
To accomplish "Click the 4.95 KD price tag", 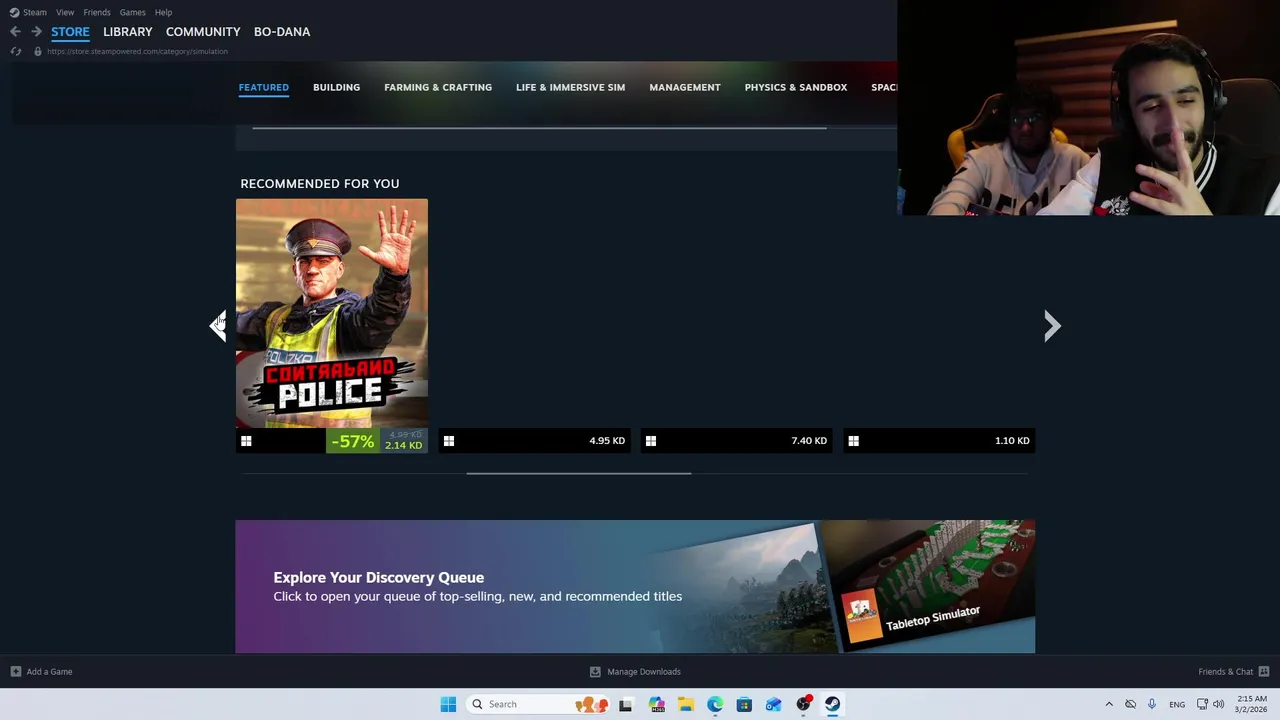I will click(607, 441).
